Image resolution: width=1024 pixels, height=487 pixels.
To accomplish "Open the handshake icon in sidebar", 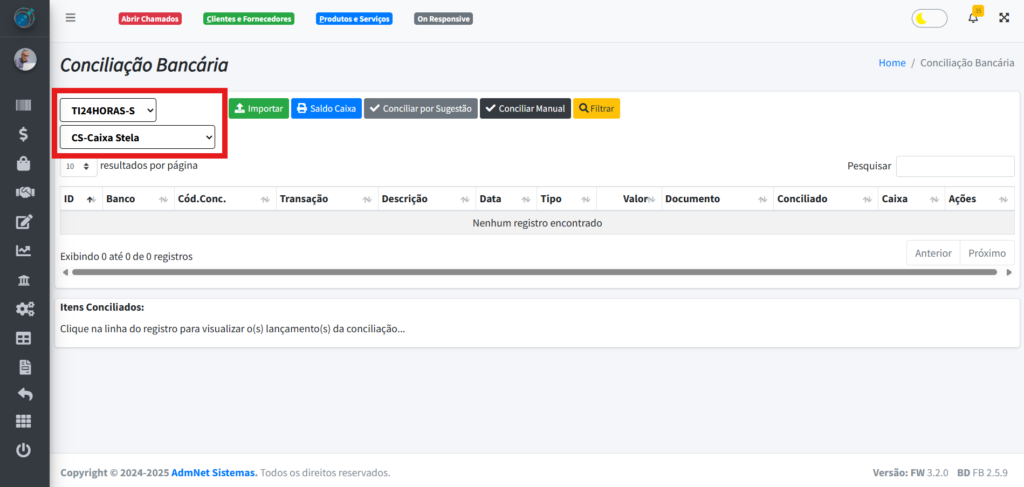I will point(24,192).
